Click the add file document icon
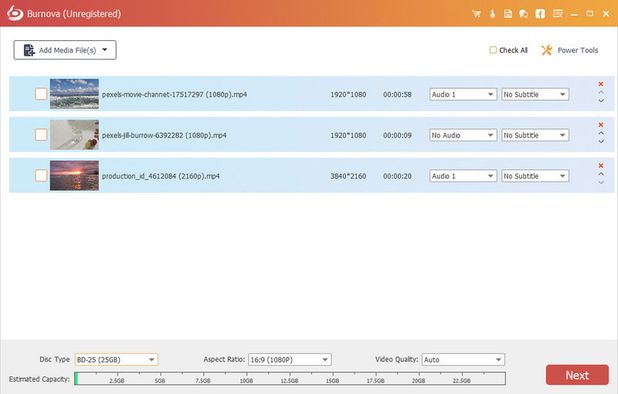This screenshot has height=394, width=618. [29, 50]
